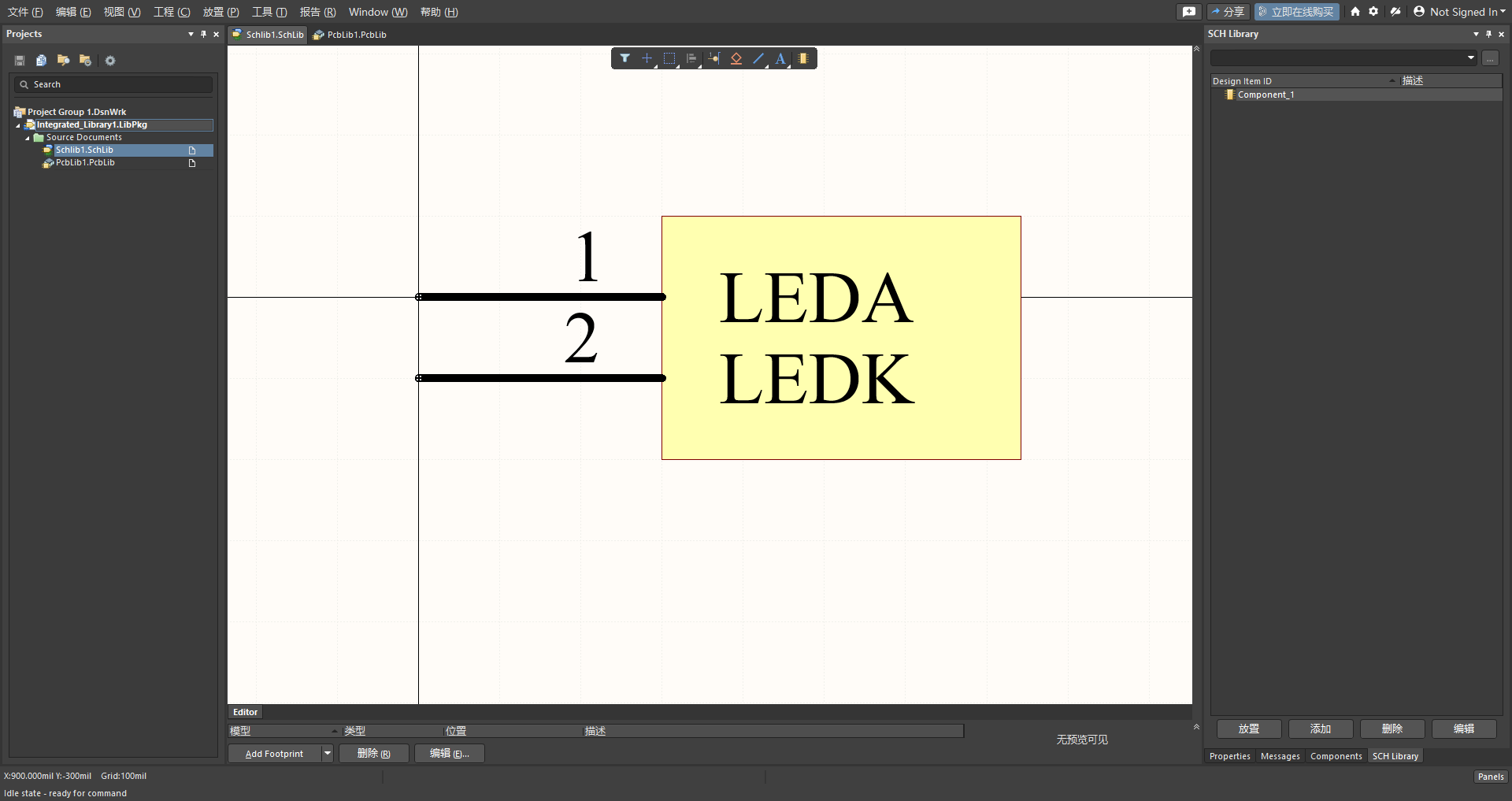
Task: Pick the Place Text String tool
Action: pyautogui.click(x=780, y=58)
